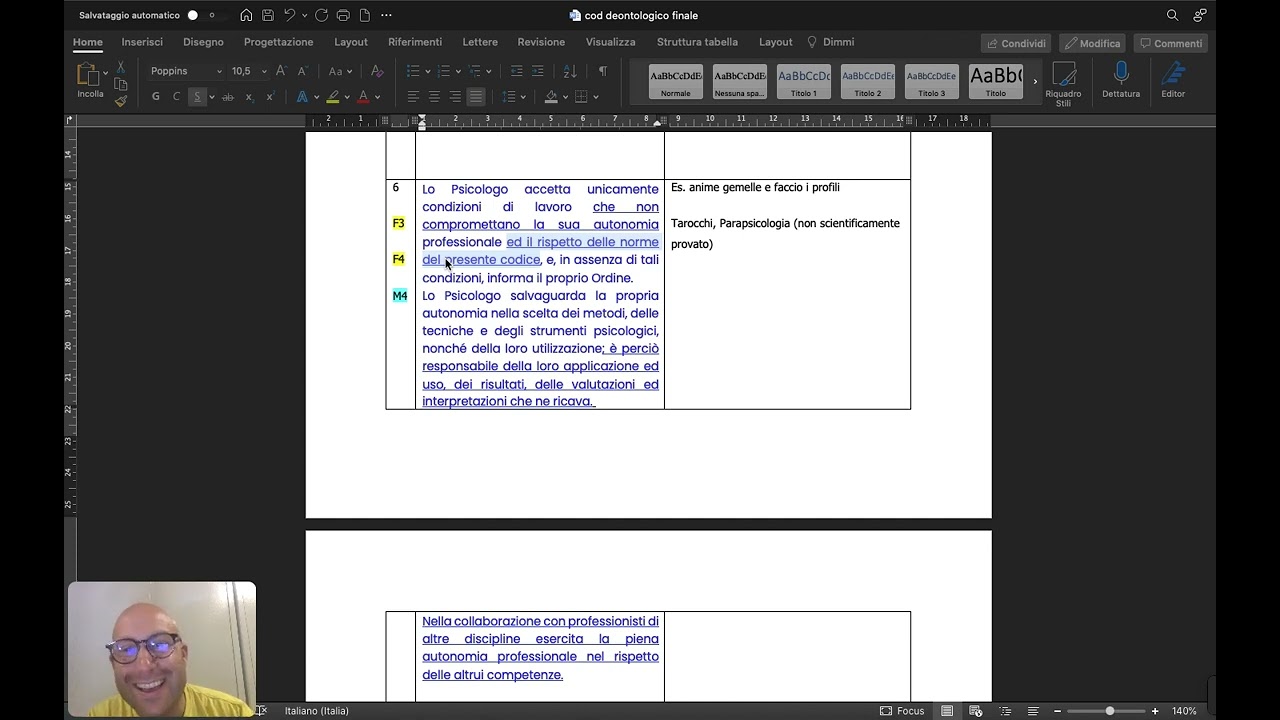Open the font color dropdown arrow
1280x720 pixels.
pyautogui.click(x=377, y=97)
